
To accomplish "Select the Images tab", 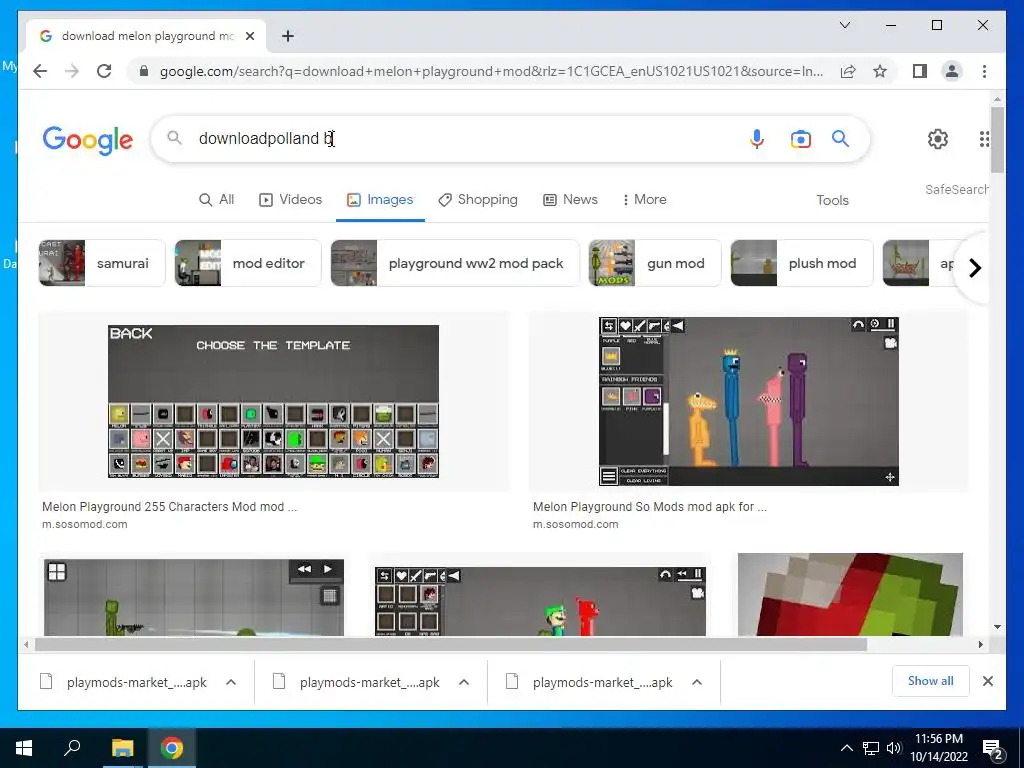I will click(x=380, y=199).
